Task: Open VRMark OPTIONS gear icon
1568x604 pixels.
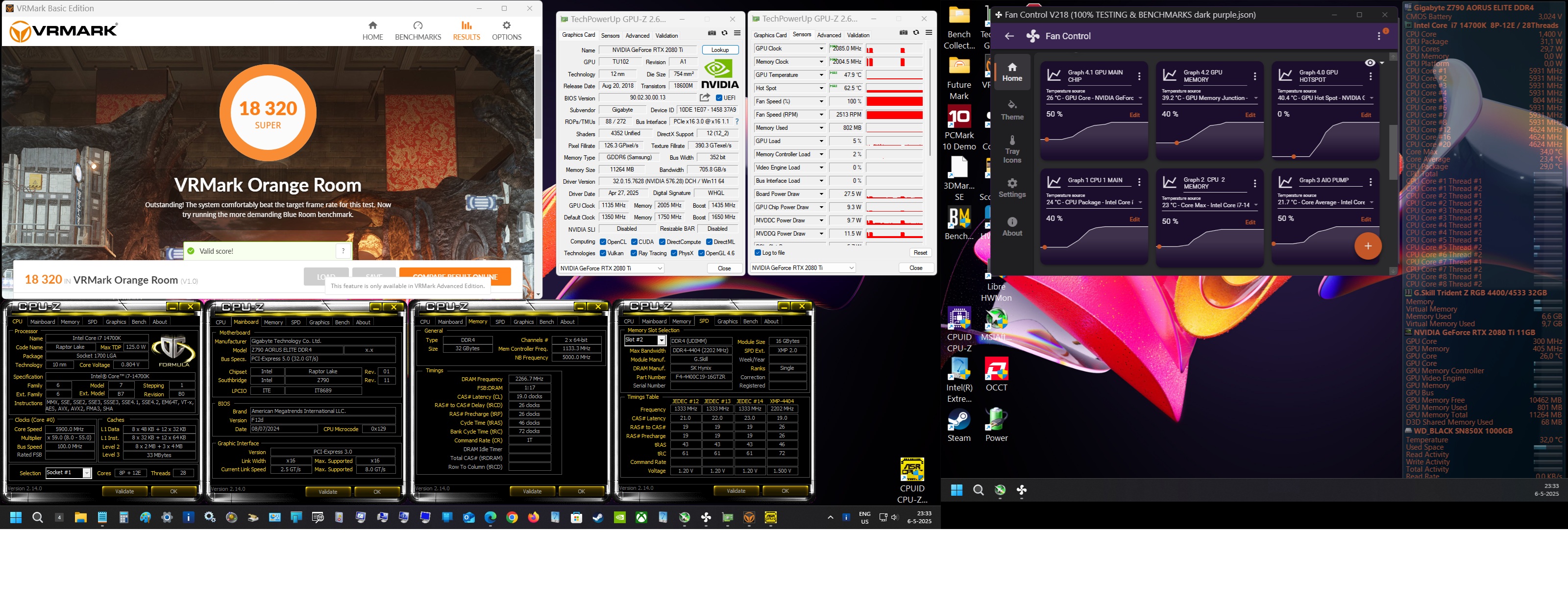Action: pos(507,25)
